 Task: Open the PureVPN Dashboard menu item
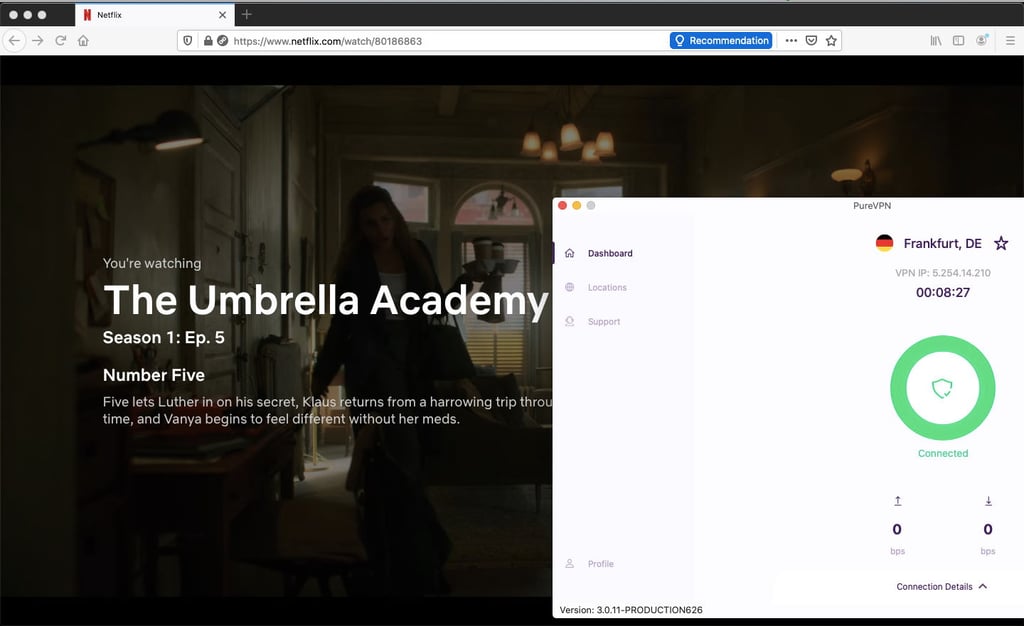[610, 253]
